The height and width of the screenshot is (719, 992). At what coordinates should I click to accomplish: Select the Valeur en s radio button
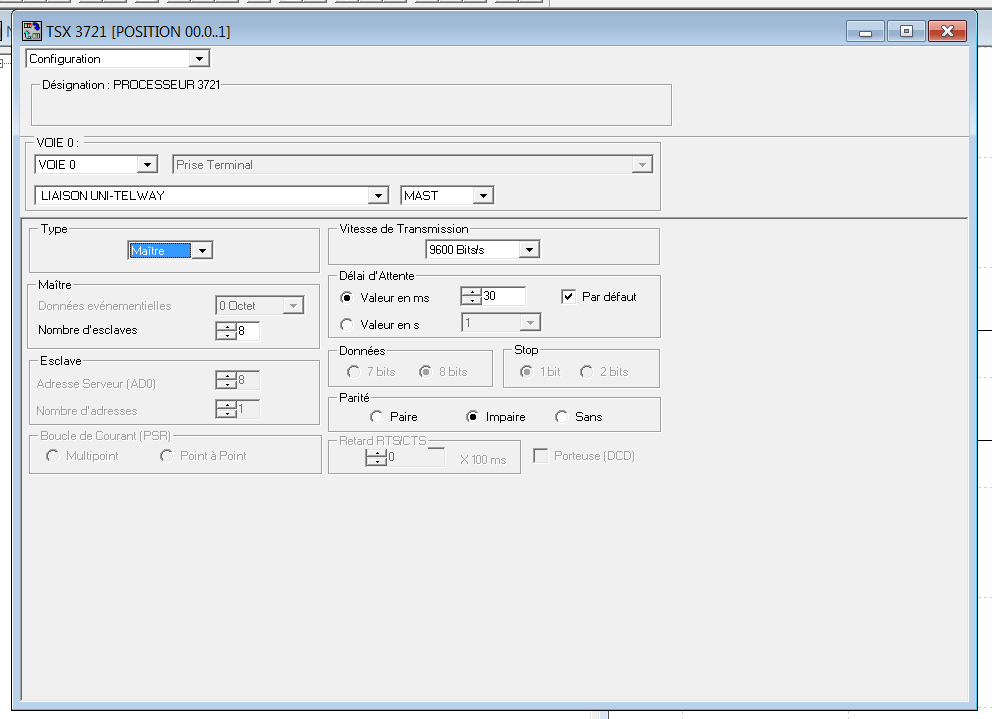(x=347, y=324)
